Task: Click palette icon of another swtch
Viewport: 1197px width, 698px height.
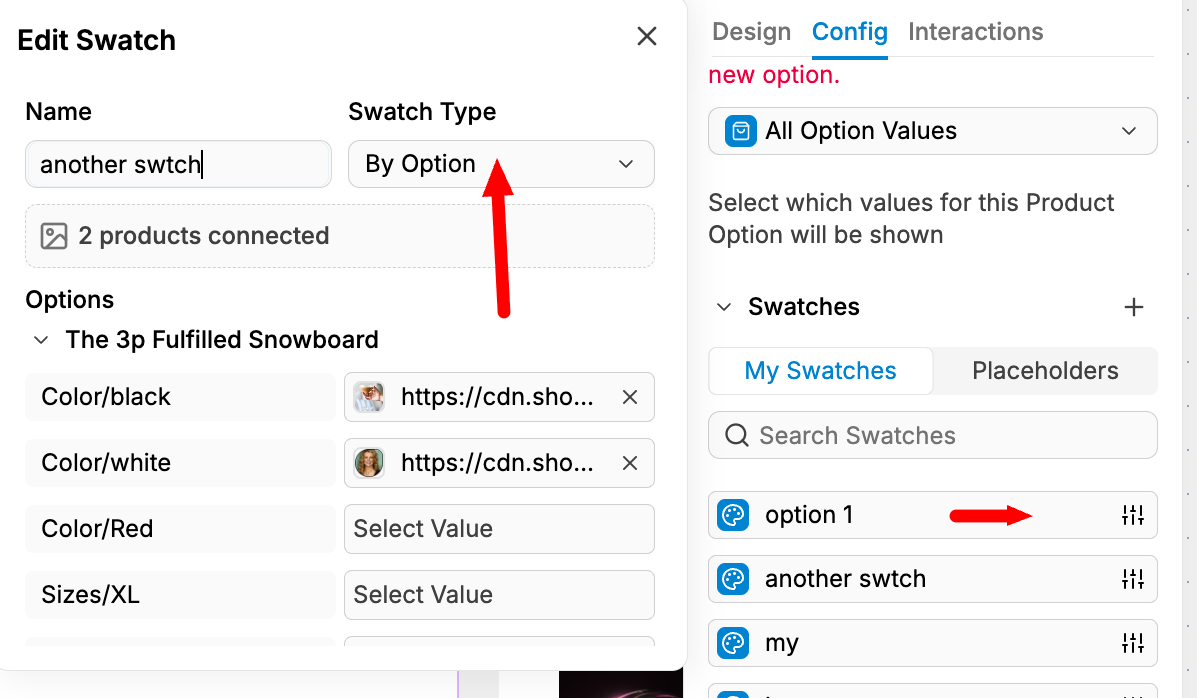Action: coord(733,580)
